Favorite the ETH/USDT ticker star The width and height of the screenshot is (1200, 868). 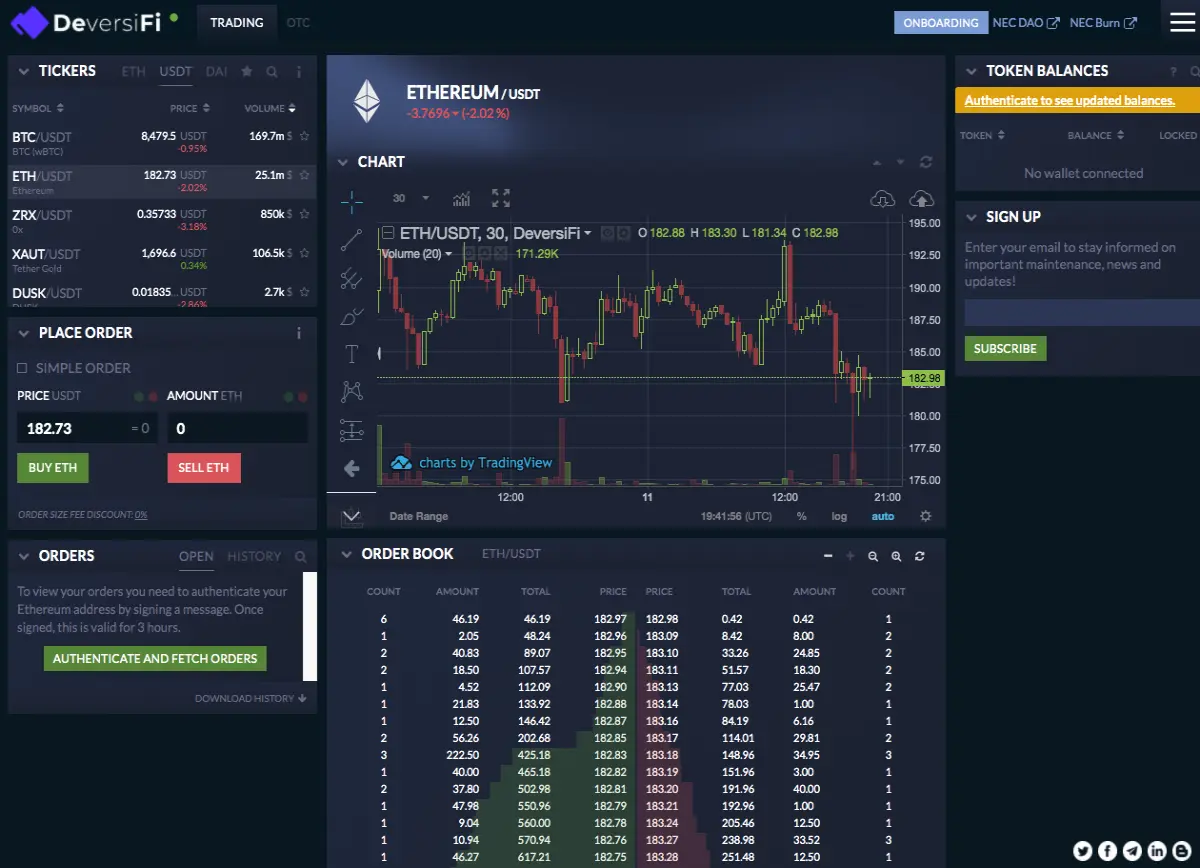(304, 175)
